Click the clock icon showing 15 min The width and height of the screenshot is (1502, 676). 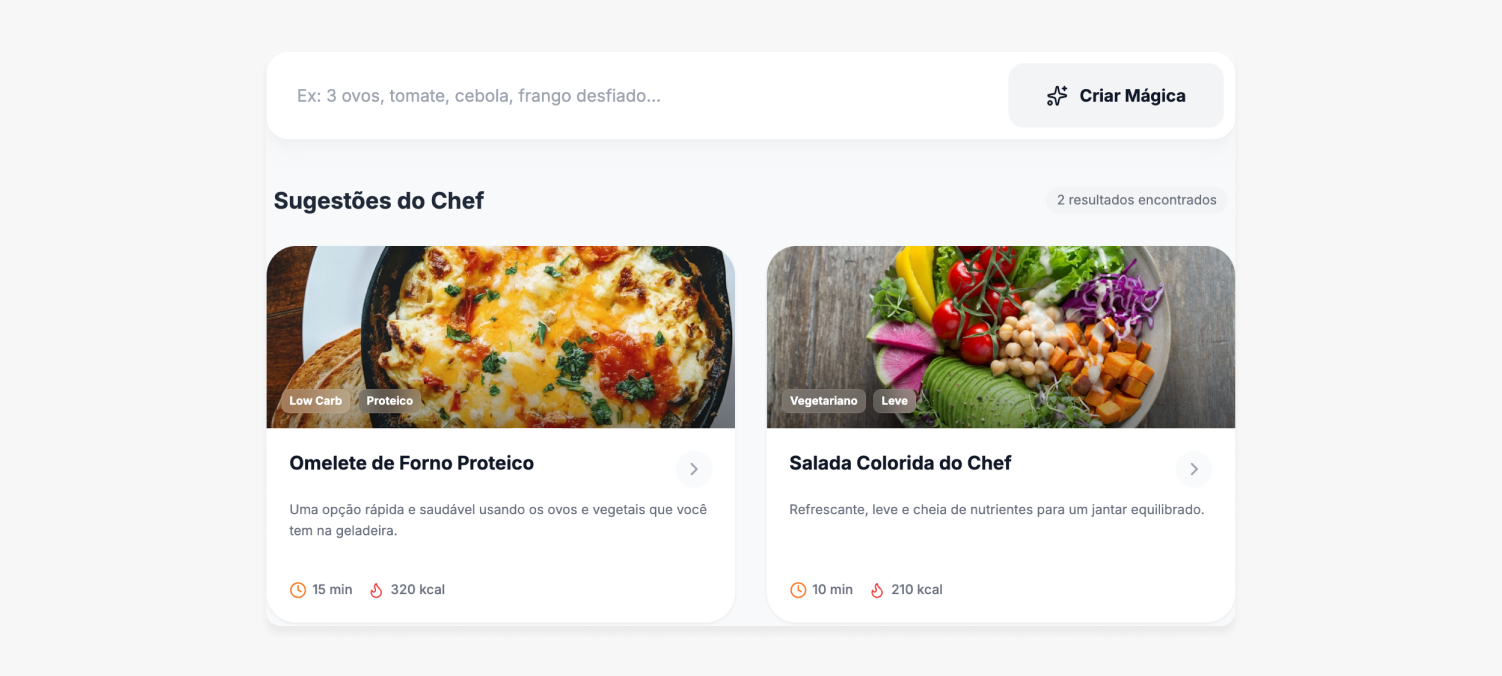coord(297,589)
